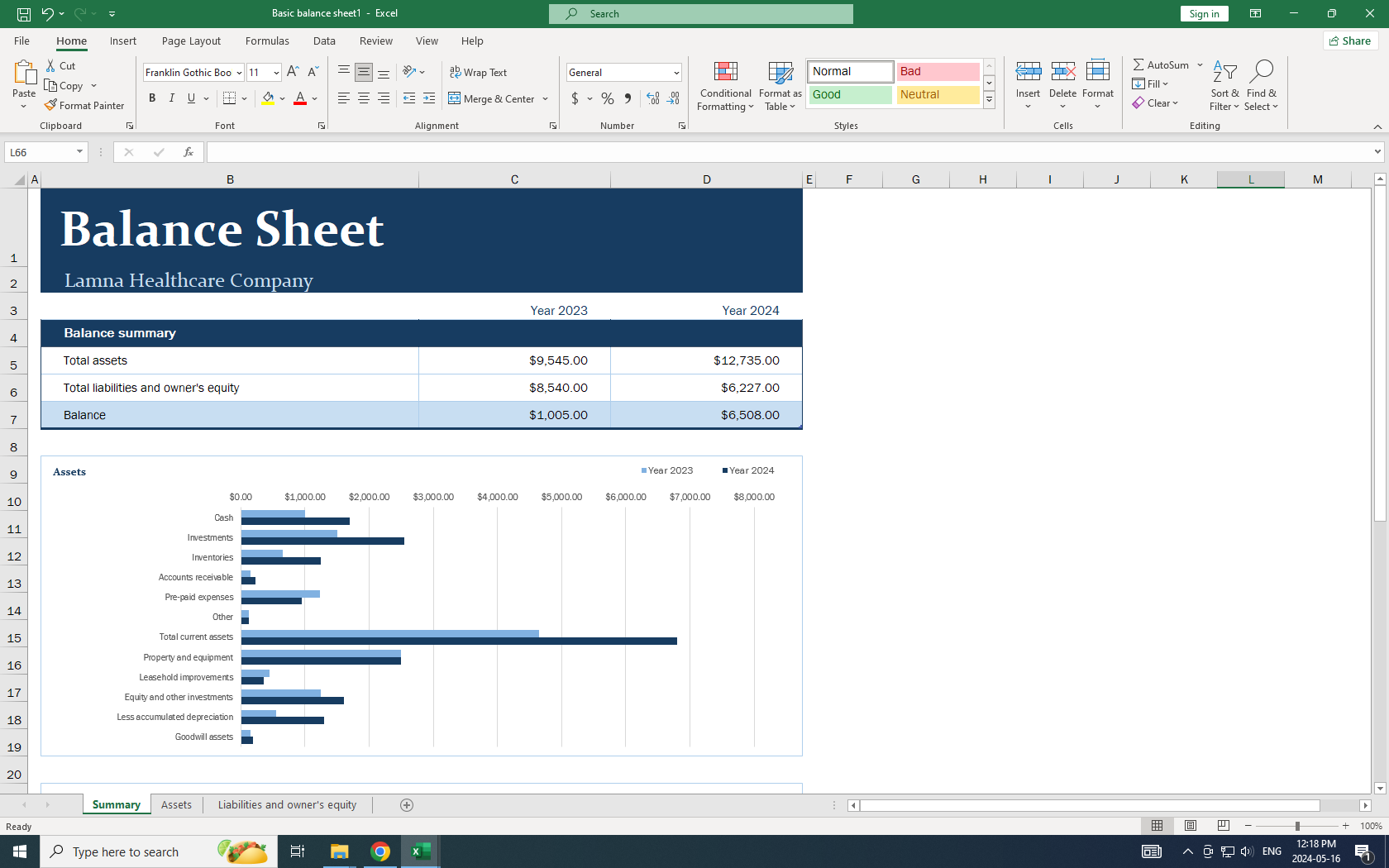Click the Percent Style icon
Screen dimensions: 1389x868
pyautogui.click(x=608, y=98)
